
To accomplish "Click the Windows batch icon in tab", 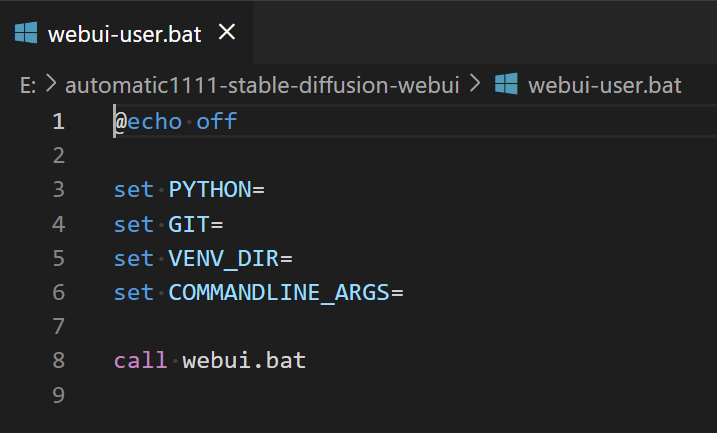I will 26,33.
